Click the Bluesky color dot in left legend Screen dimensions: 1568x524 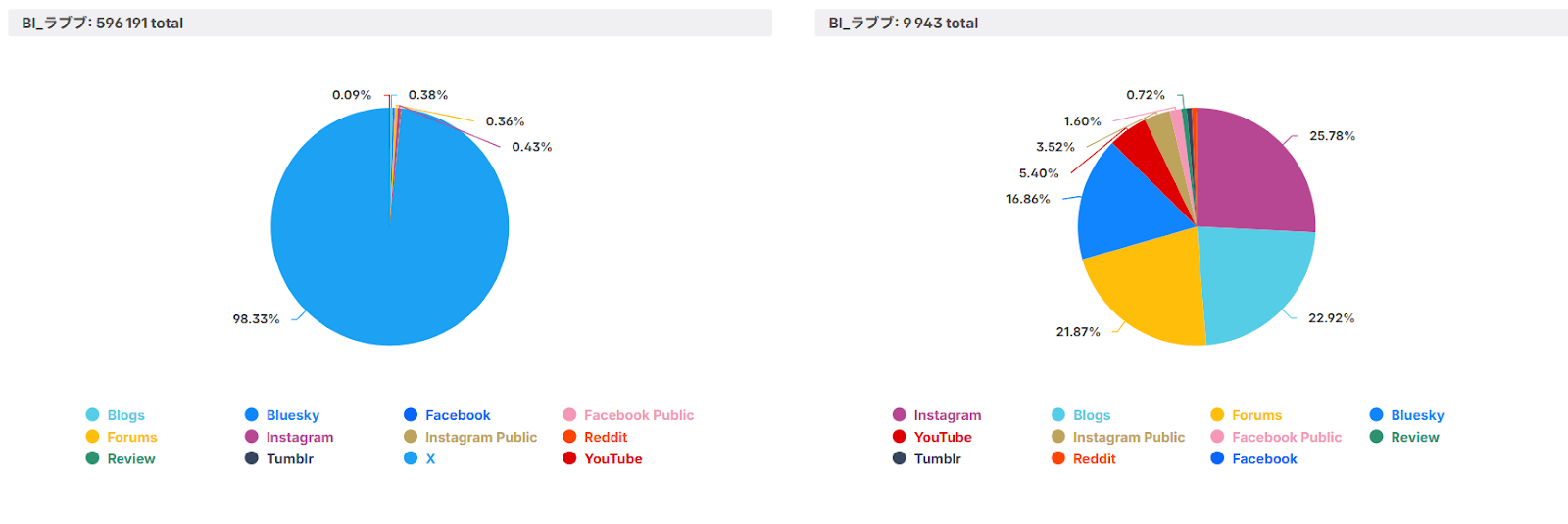click(x=252, y=415)
